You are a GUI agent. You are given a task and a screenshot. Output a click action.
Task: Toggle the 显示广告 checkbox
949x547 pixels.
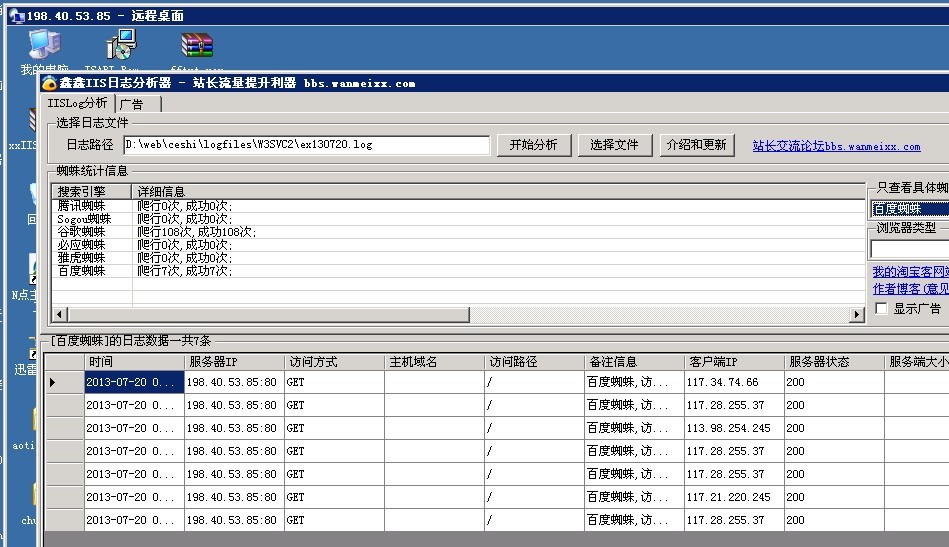882,309
